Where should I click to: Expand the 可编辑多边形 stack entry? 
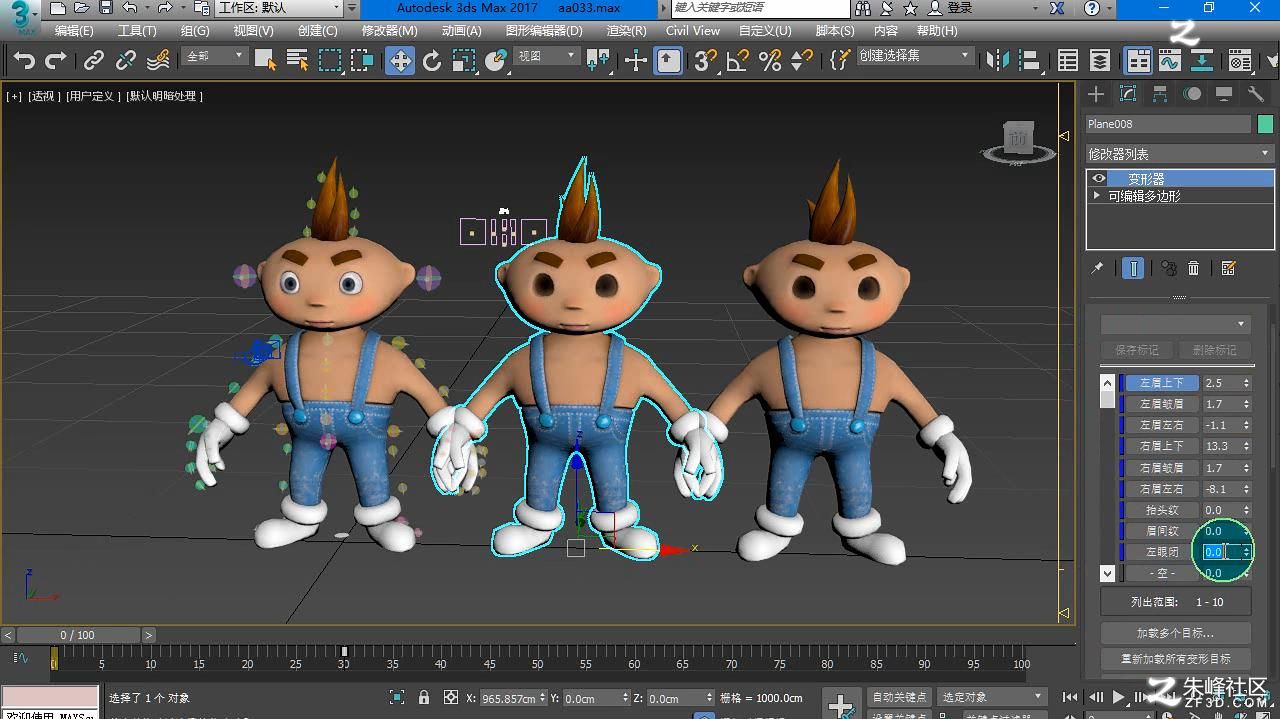coord(1099,196)
